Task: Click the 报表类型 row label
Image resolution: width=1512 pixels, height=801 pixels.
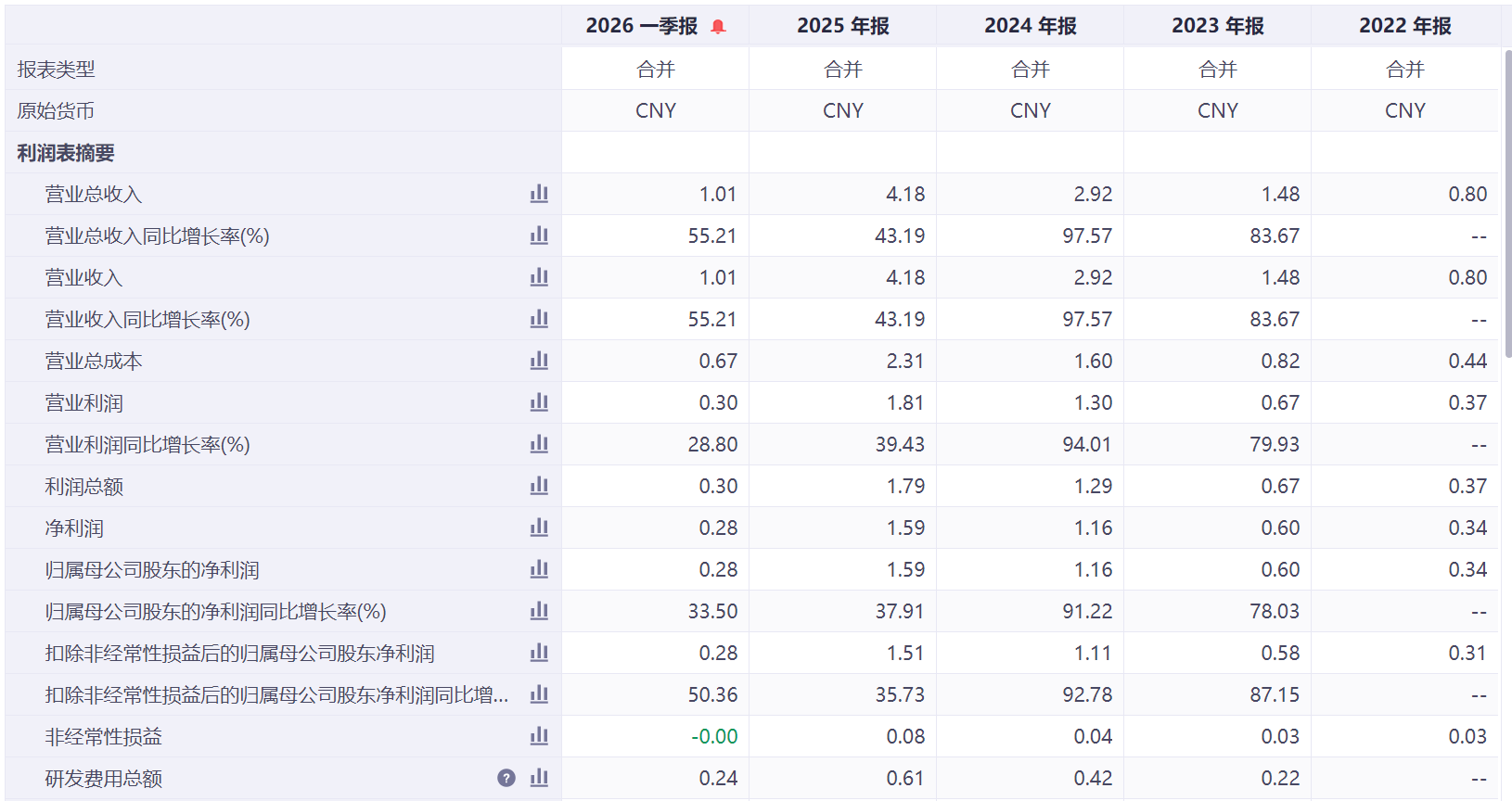Action: point(56,70)
